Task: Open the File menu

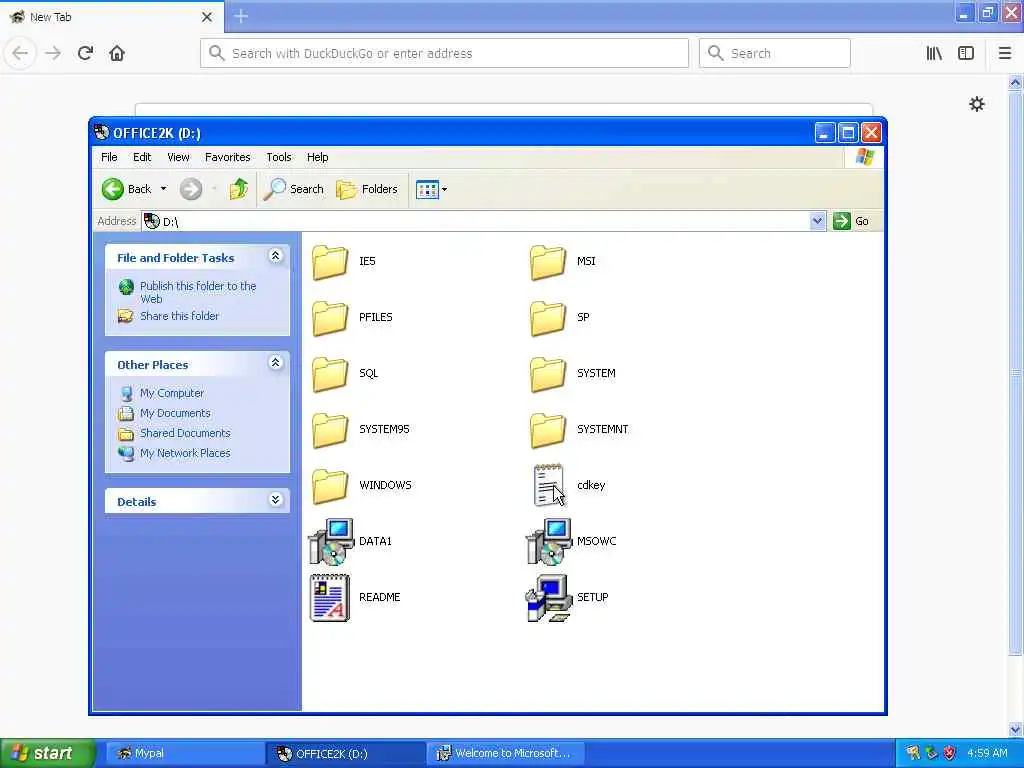Action: 109,157
